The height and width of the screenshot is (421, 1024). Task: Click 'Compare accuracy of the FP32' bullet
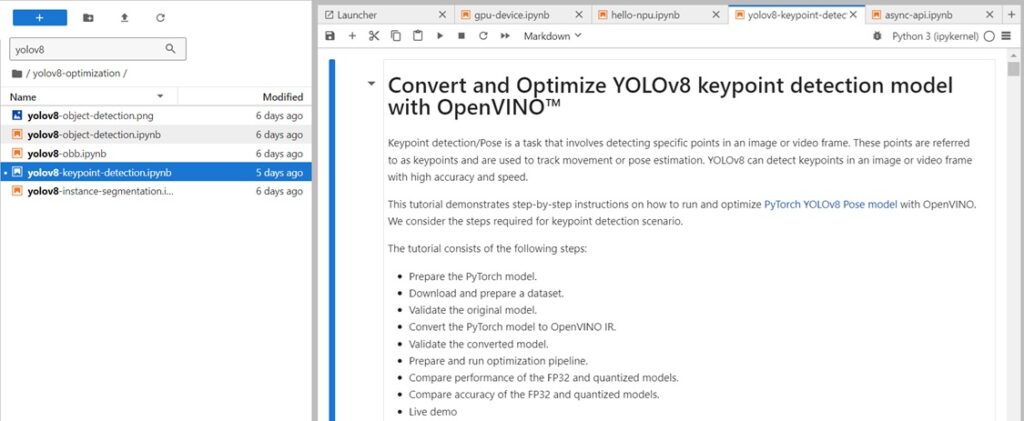pos(534,394)
